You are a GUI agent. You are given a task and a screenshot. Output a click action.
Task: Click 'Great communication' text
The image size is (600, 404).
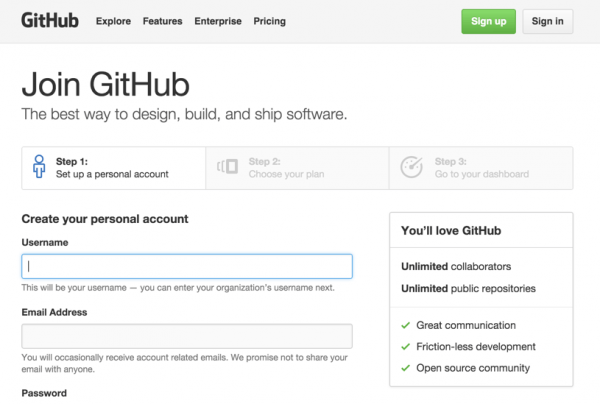466,326
